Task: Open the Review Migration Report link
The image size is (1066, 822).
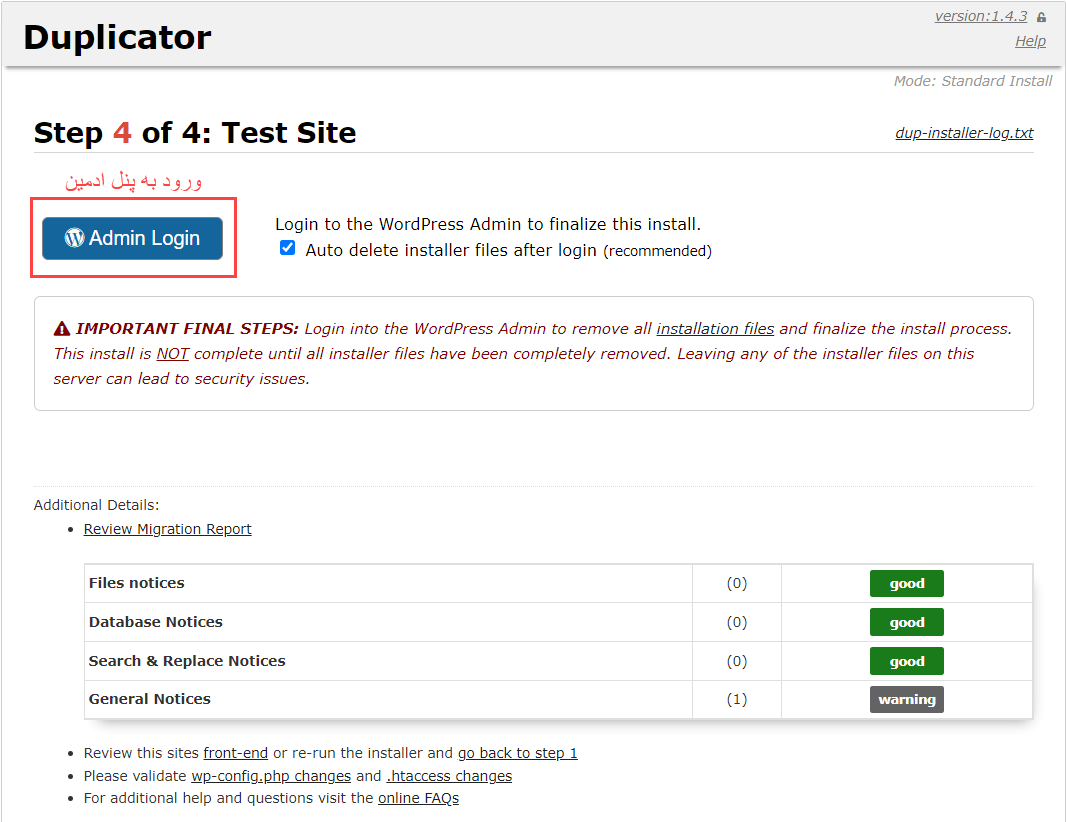Action: (167, 529)
